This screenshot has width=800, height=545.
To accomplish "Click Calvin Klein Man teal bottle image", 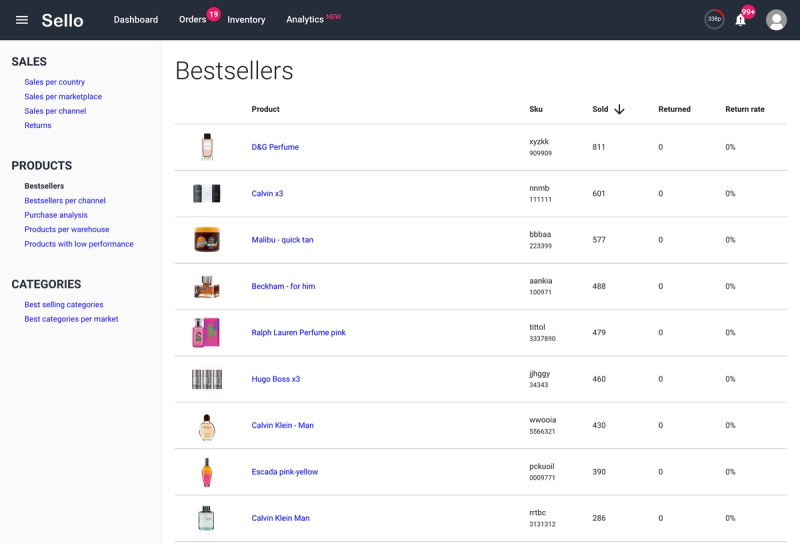I will tap(206, 518).
